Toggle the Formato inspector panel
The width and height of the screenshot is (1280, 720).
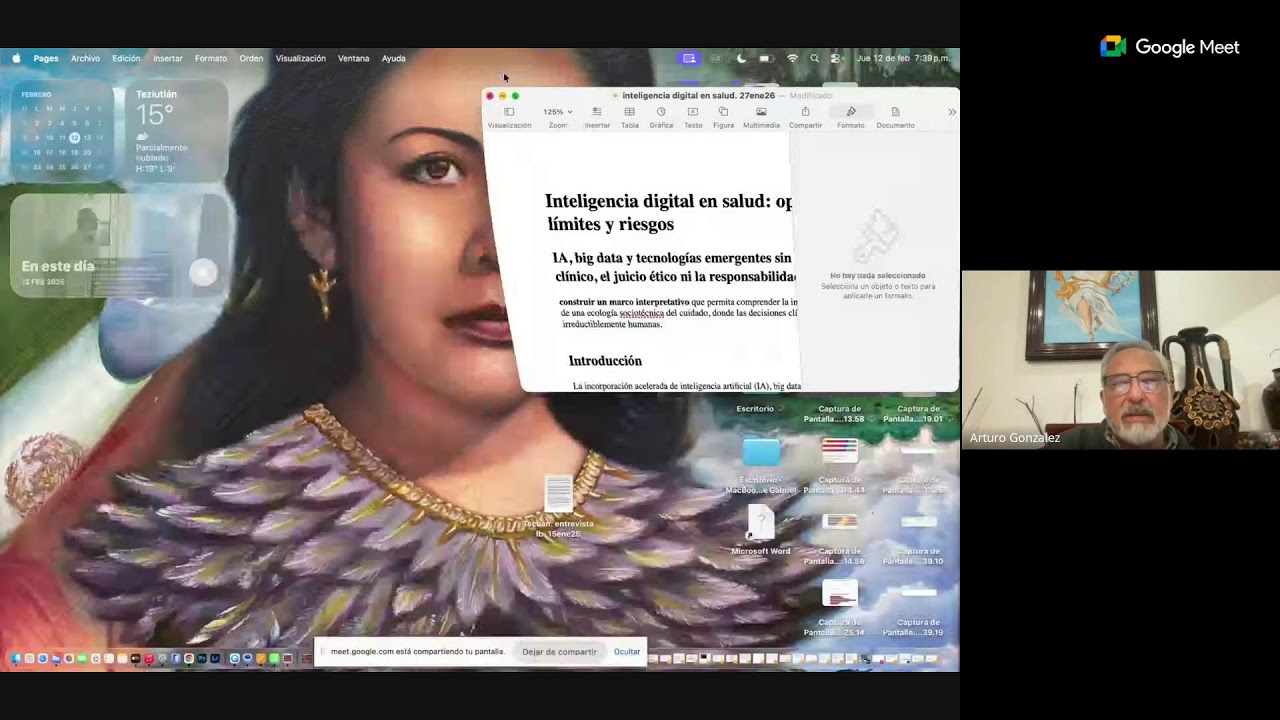coord(851,112)
